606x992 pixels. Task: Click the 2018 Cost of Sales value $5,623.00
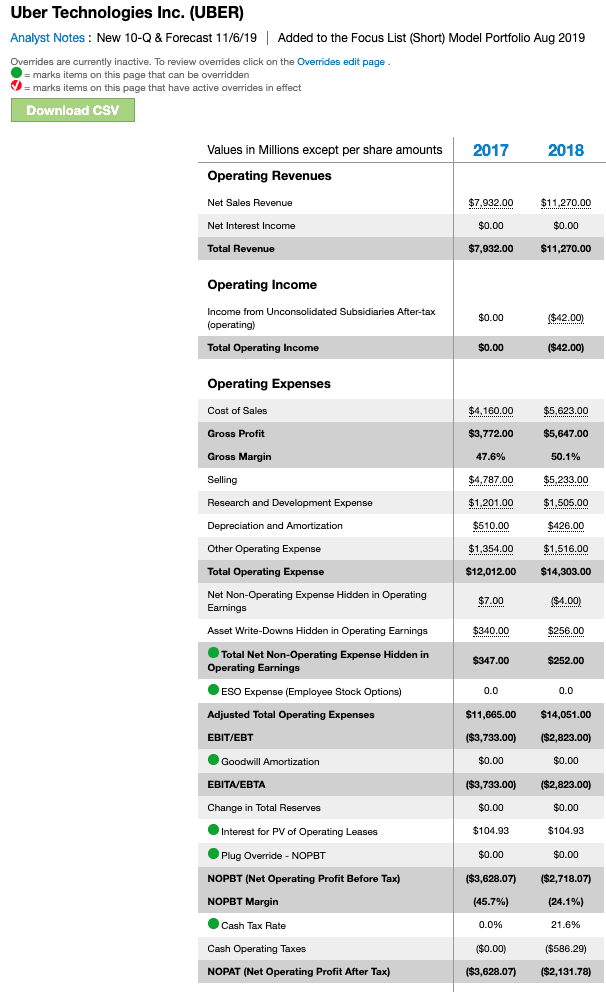566,411
